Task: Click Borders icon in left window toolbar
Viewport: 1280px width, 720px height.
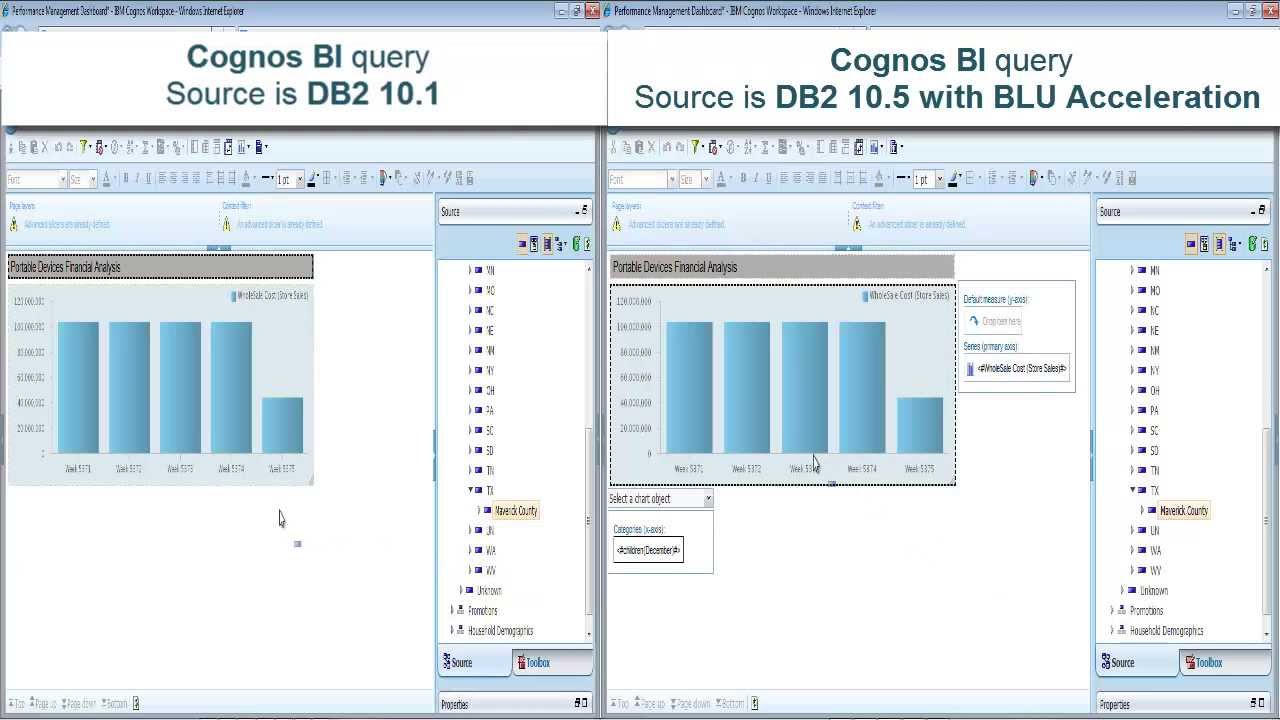Action: click(x=326, y=179)
